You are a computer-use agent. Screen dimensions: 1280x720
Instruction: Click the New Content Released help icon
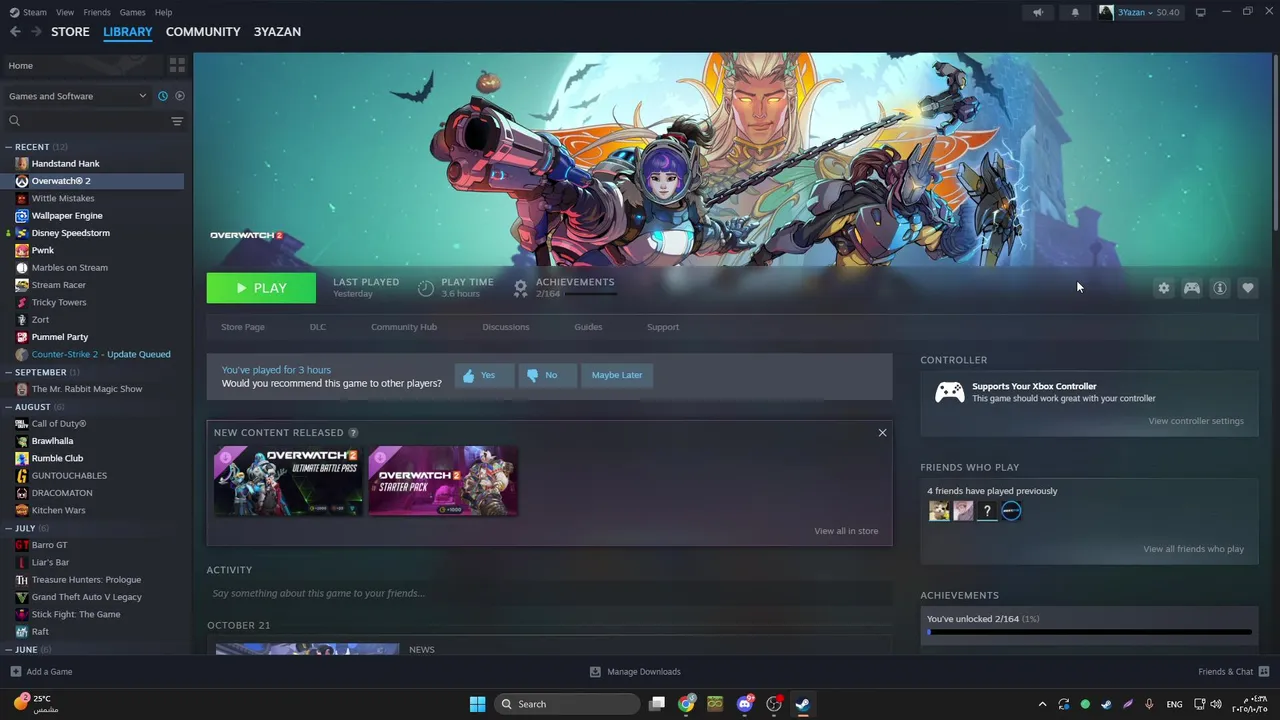click(x=353, y=433)
